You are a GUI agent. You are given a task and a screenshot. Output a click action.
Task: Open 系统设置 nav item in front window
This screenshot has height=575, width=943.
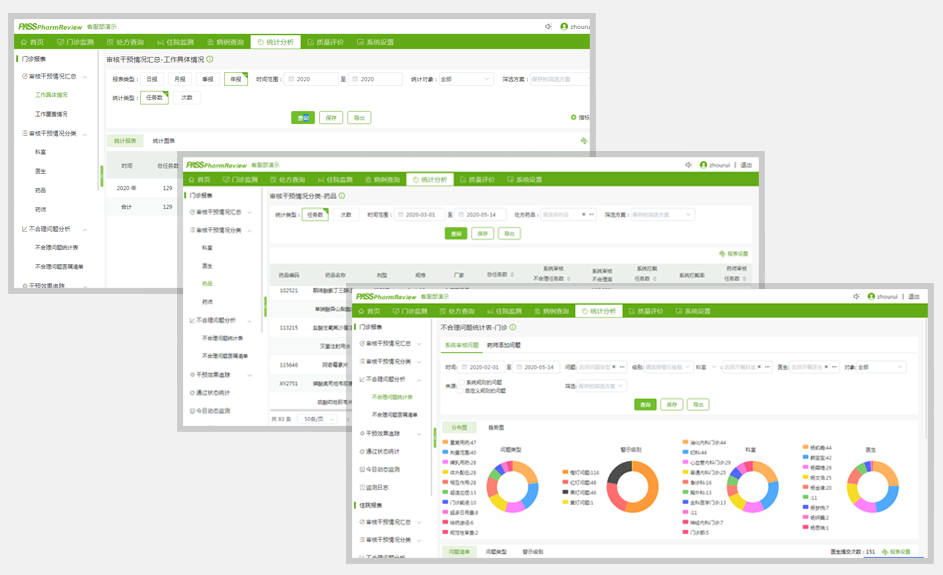point(693,312)
